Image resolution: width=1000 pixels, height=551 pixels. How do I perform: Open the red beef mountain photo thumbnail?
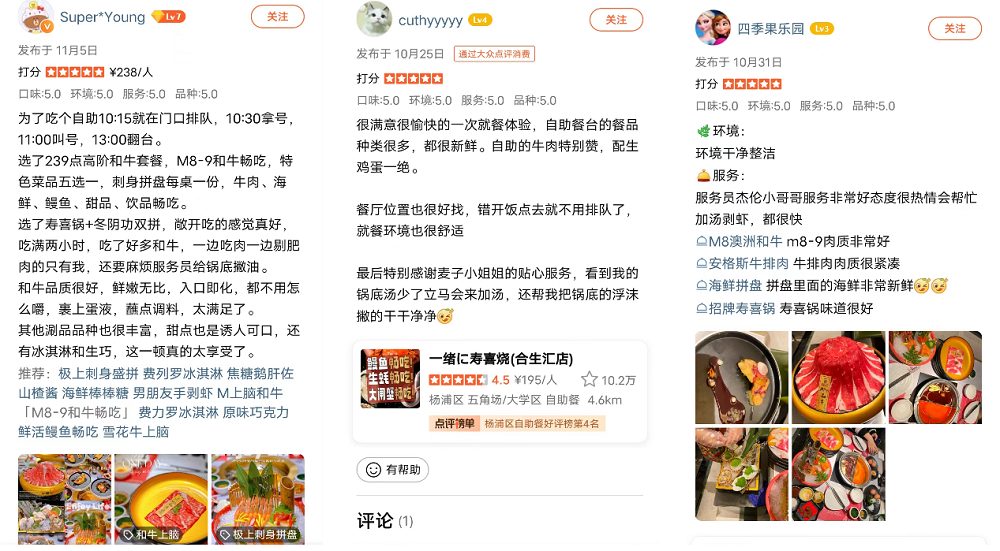838,378
